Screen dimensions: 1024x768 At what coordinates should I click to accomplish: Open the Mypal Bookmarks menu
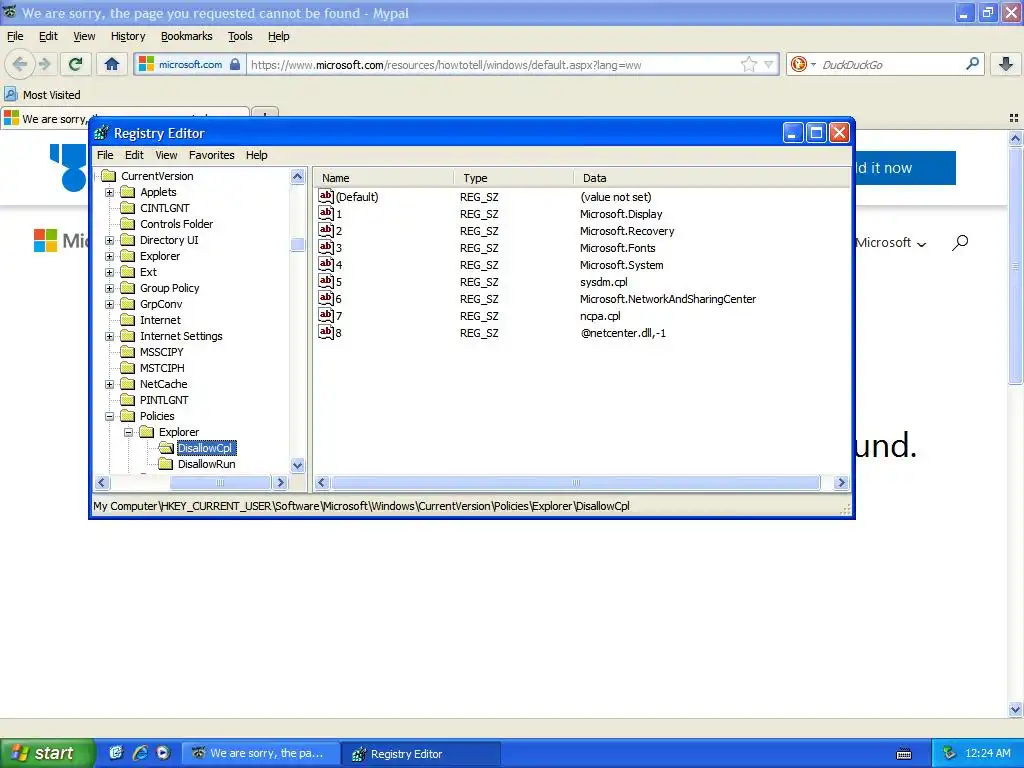point(187,36)
